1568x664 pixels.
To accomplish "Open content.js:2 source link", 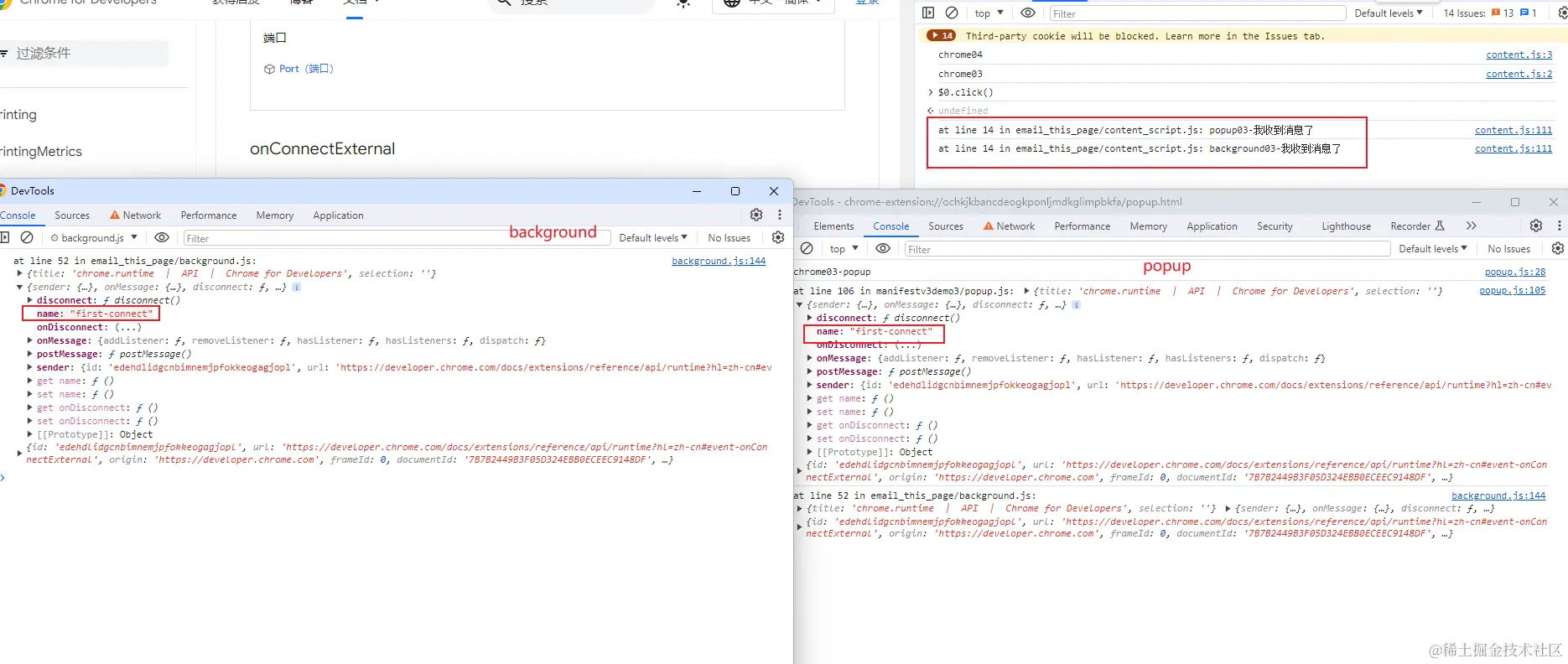I will click(1519, 74).
